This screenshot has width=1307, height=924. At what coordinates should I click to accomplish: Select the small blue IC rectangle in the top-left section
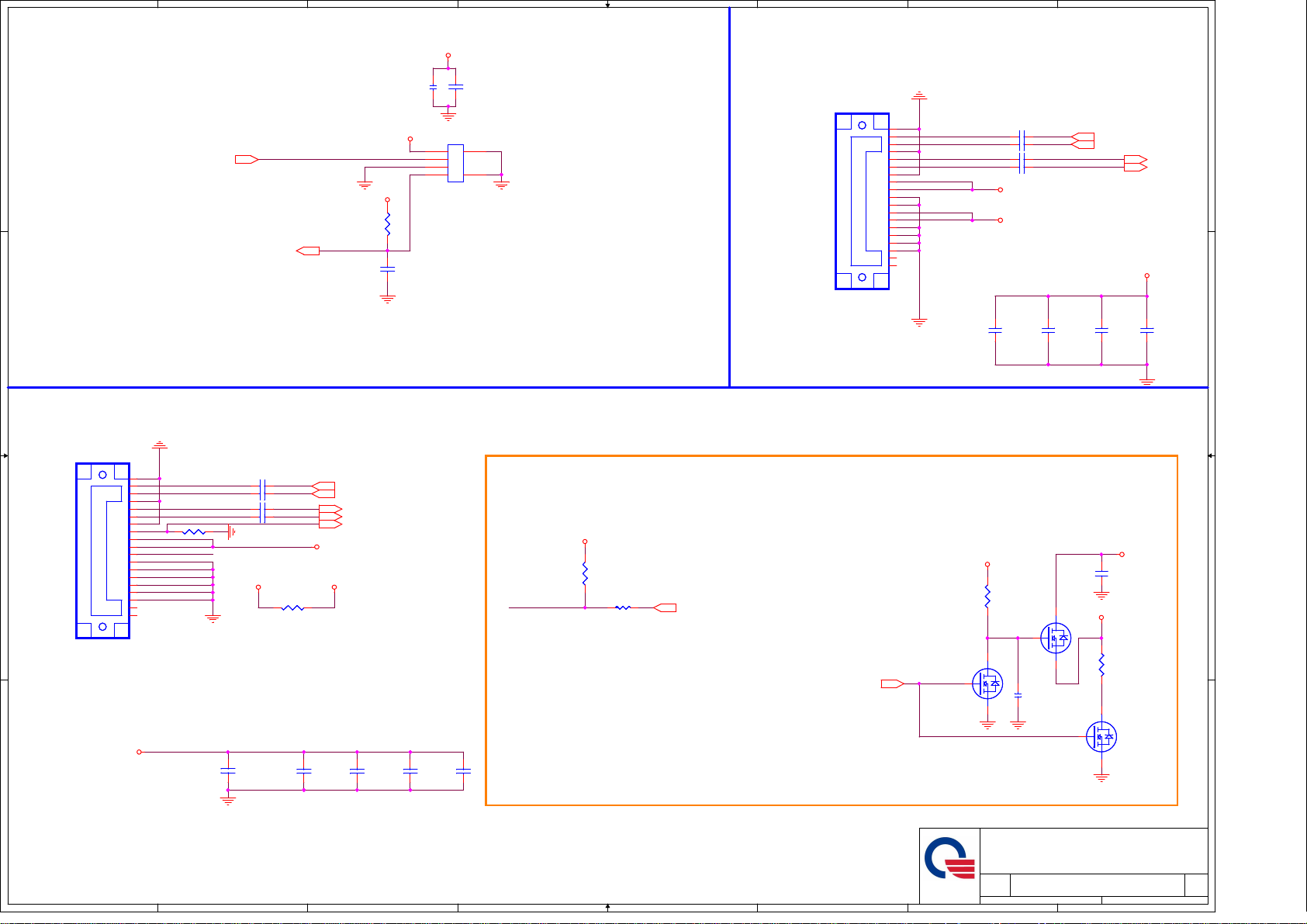[456, 163]
